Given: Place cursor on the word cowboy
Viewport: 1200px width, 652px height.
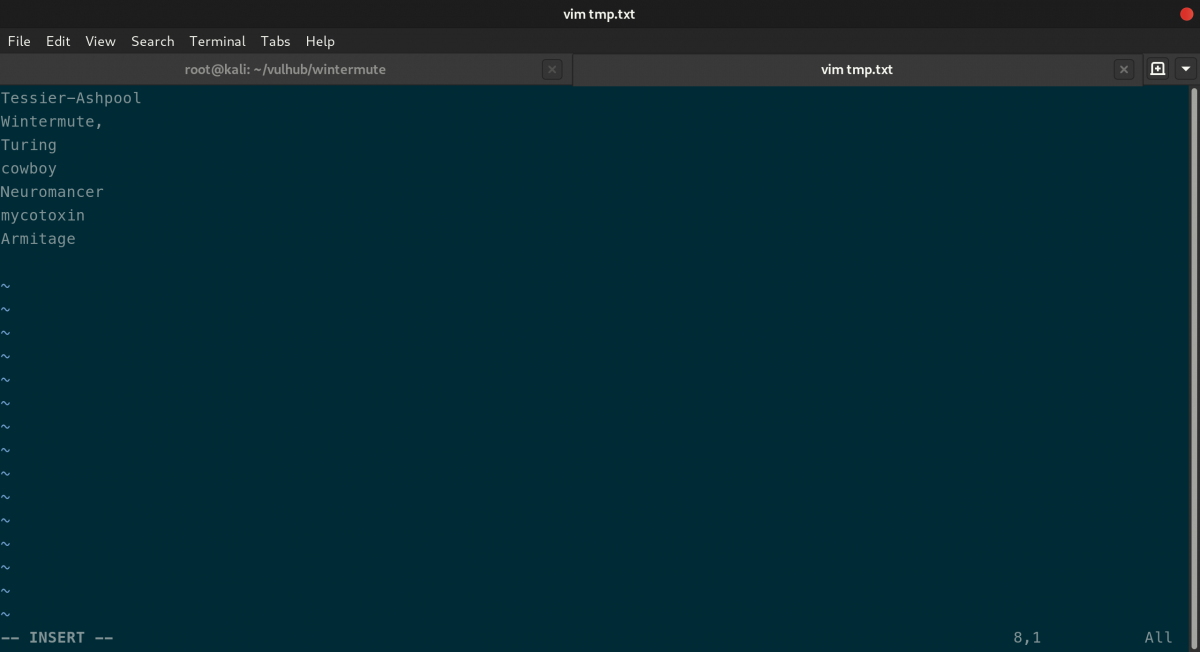Looking at the screenshot, I should coord(29,168).
